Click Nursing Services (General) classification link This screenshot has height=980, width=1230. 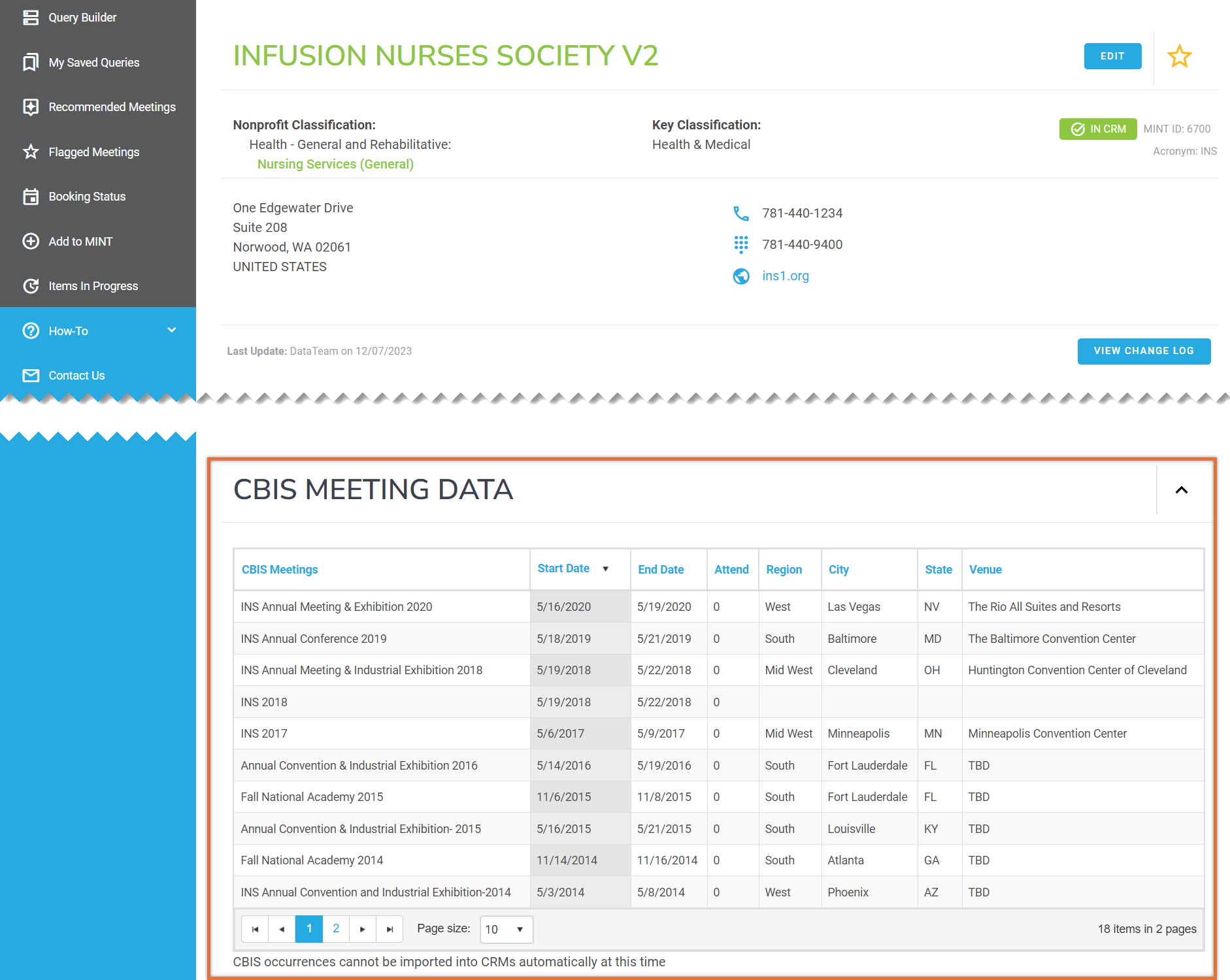(335, 164)
